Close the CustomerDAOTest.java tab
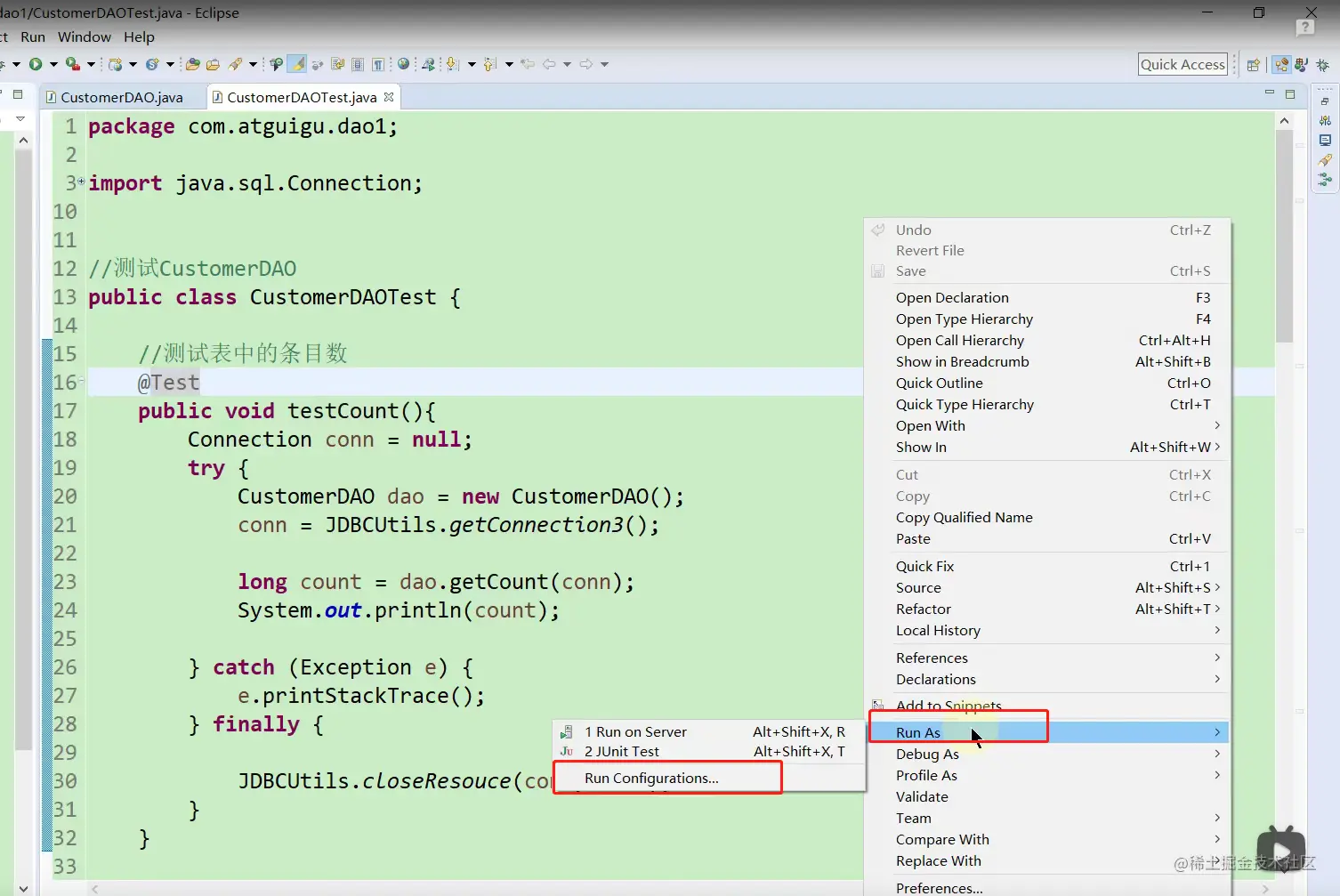This screenshot has width=1340, height=896. click(389, 97)
